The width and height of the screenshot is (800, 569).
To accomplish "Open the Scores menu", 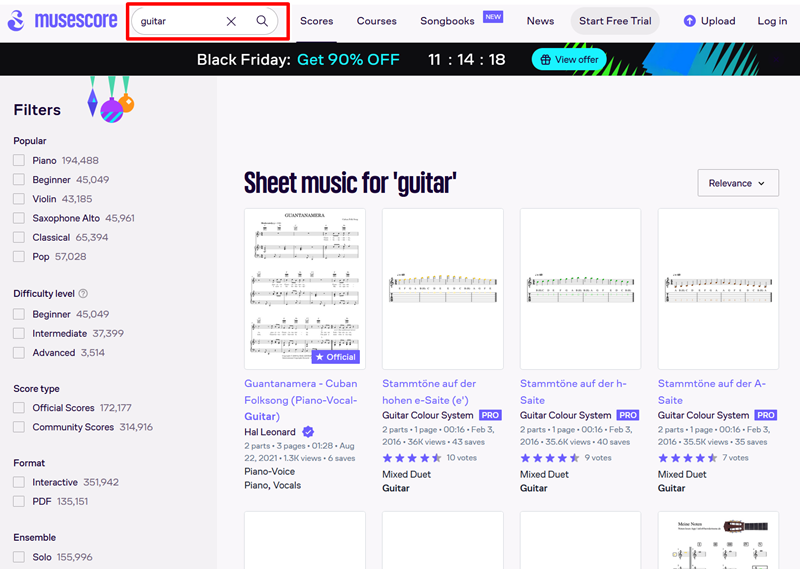I will tap(316, 21).
